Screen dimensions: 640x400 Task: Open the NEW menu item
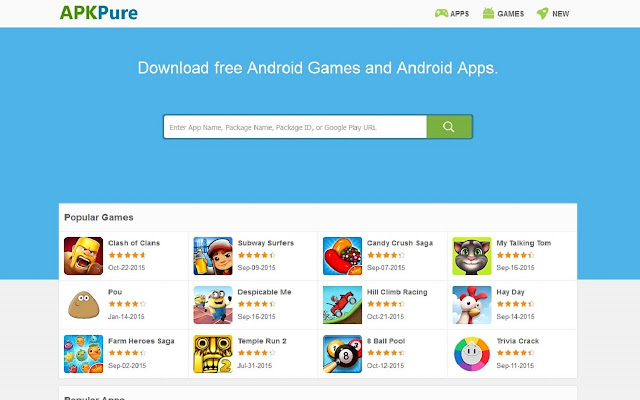pos(553,13)
